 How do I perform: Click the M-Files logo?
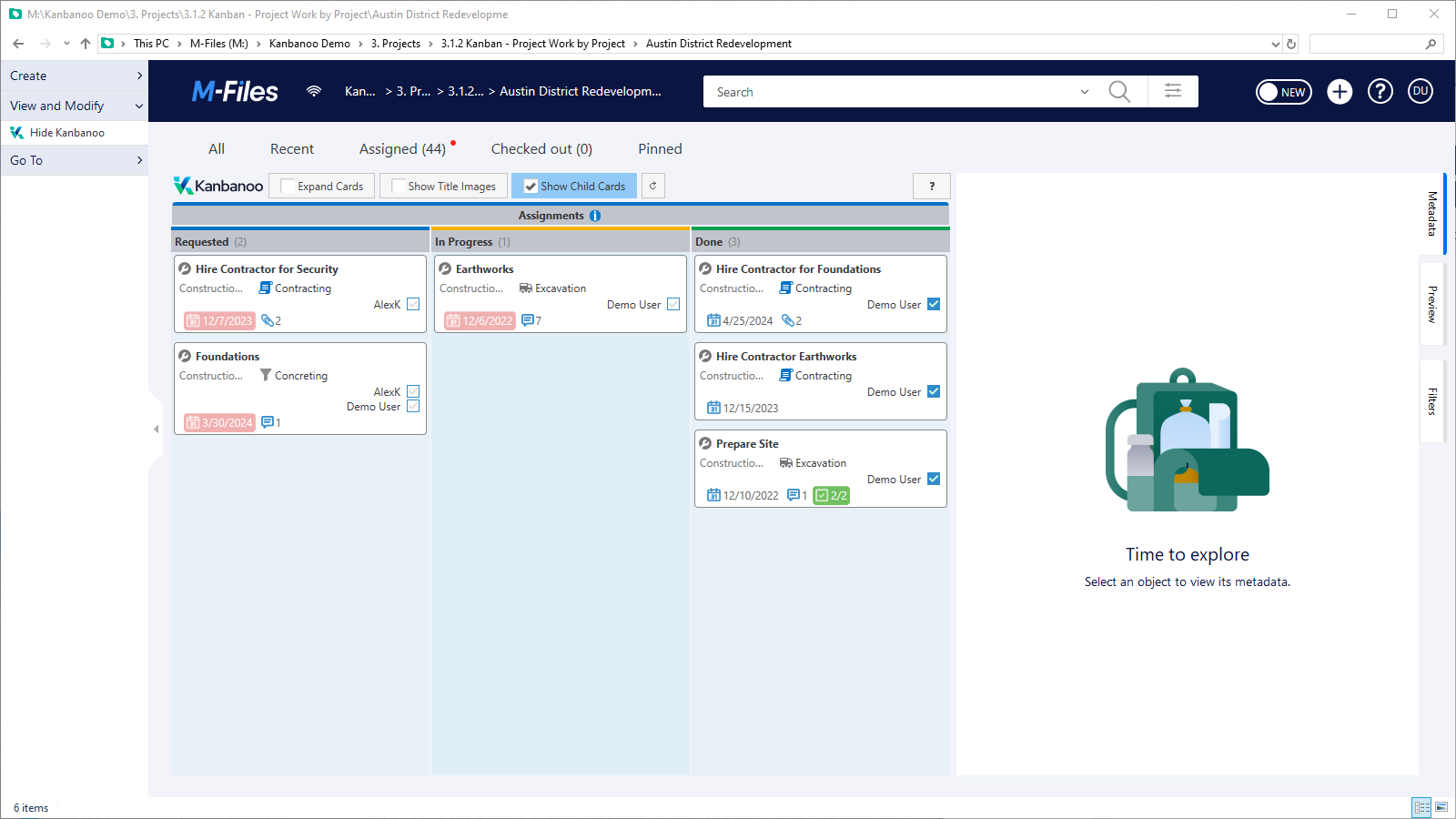[235, 91]
